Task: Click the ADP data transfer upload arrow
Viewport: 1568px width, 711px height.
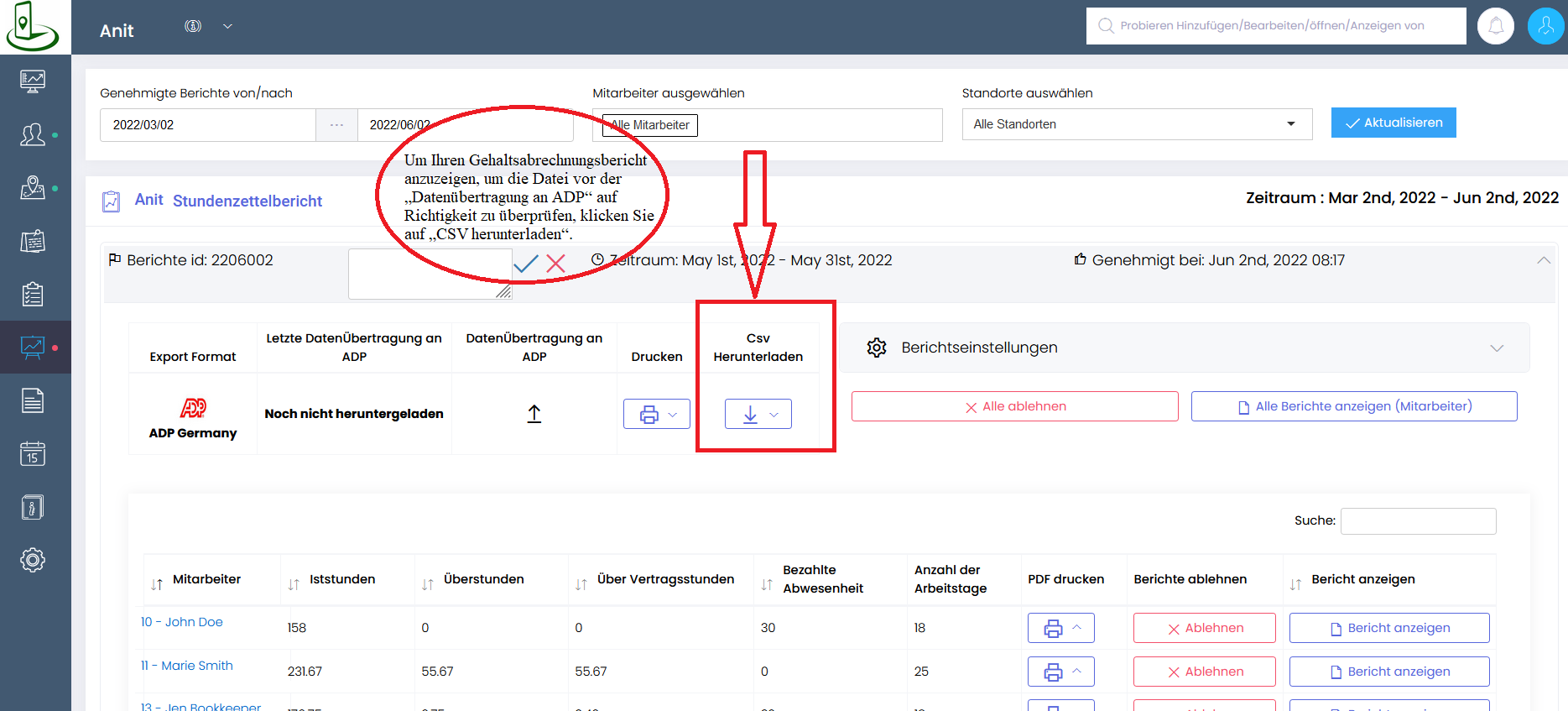Action: click(534, 414)
